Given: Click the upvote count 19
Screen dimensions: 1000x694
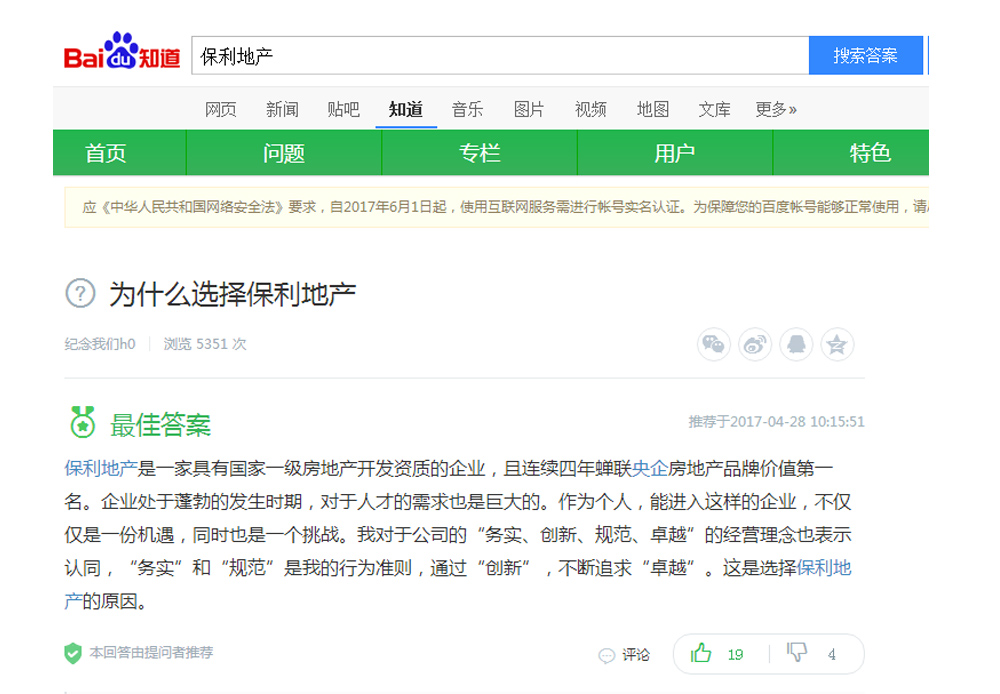Looking at the screenshot, I should [735, 654].
